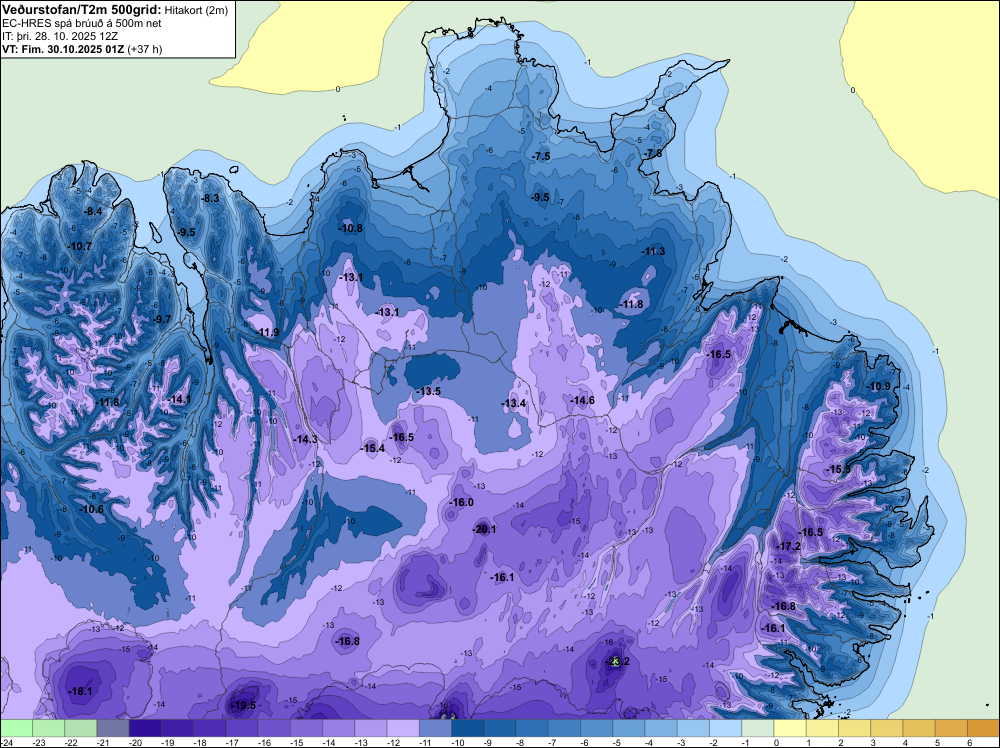This screenshot has height=748, width=1000.
Task: Click the -11.9 temperature label
Action: (x=268, y=332)
